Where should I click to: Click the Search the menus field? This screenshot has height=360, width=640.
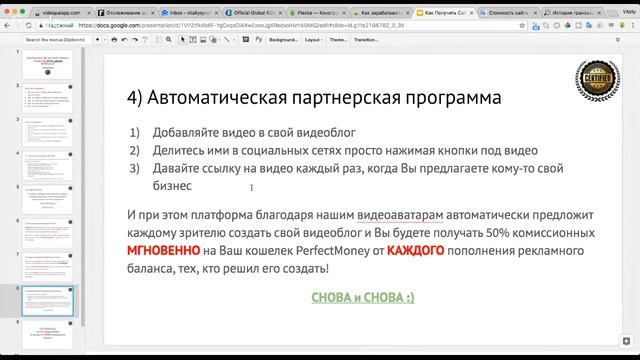[56, 40]
